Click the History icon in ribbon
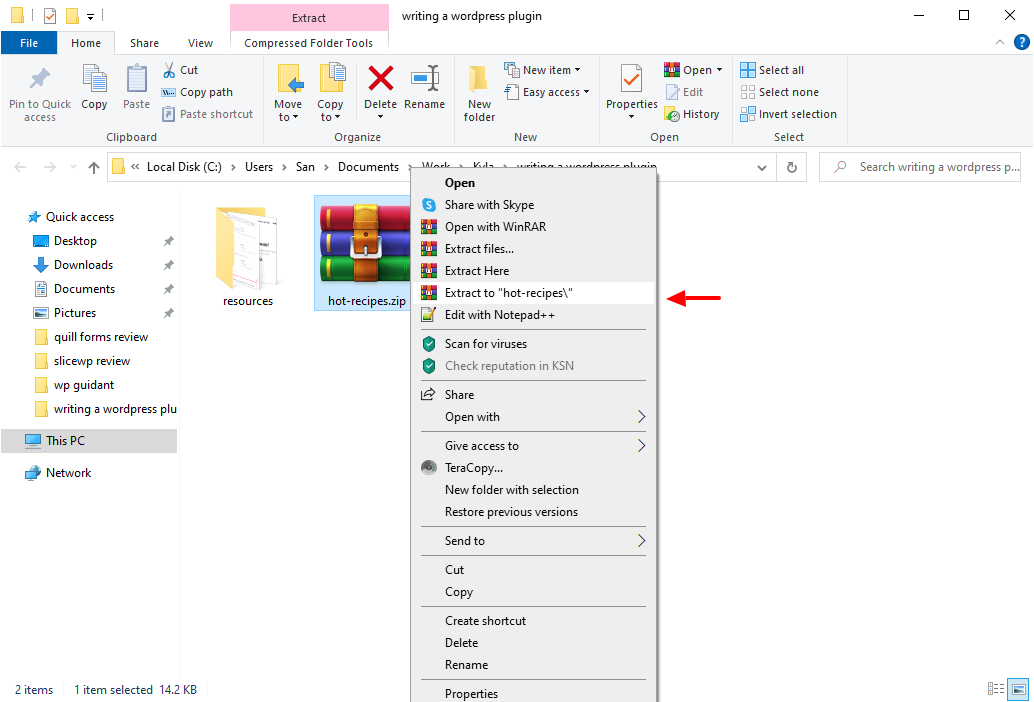This screenshot has height=702, width=1034. coord(692,114)
